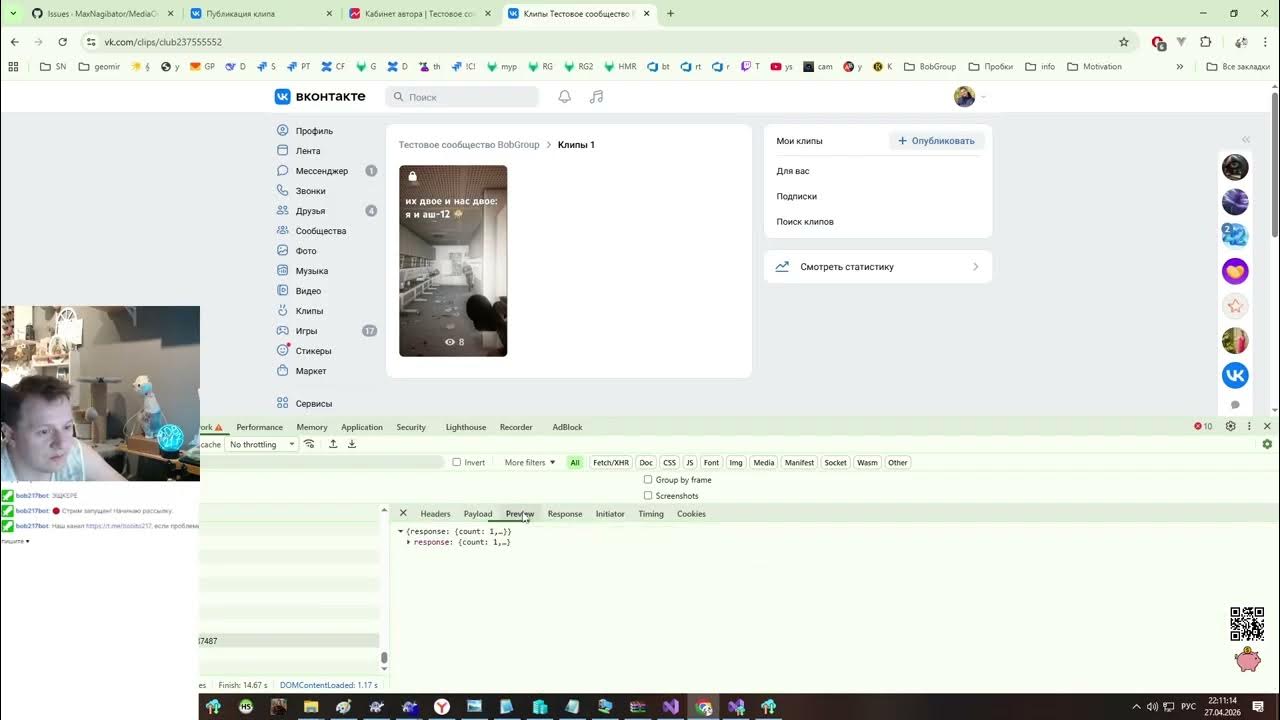Open the star contact in right bar

pyautogui.click(x=1235, y=306)
